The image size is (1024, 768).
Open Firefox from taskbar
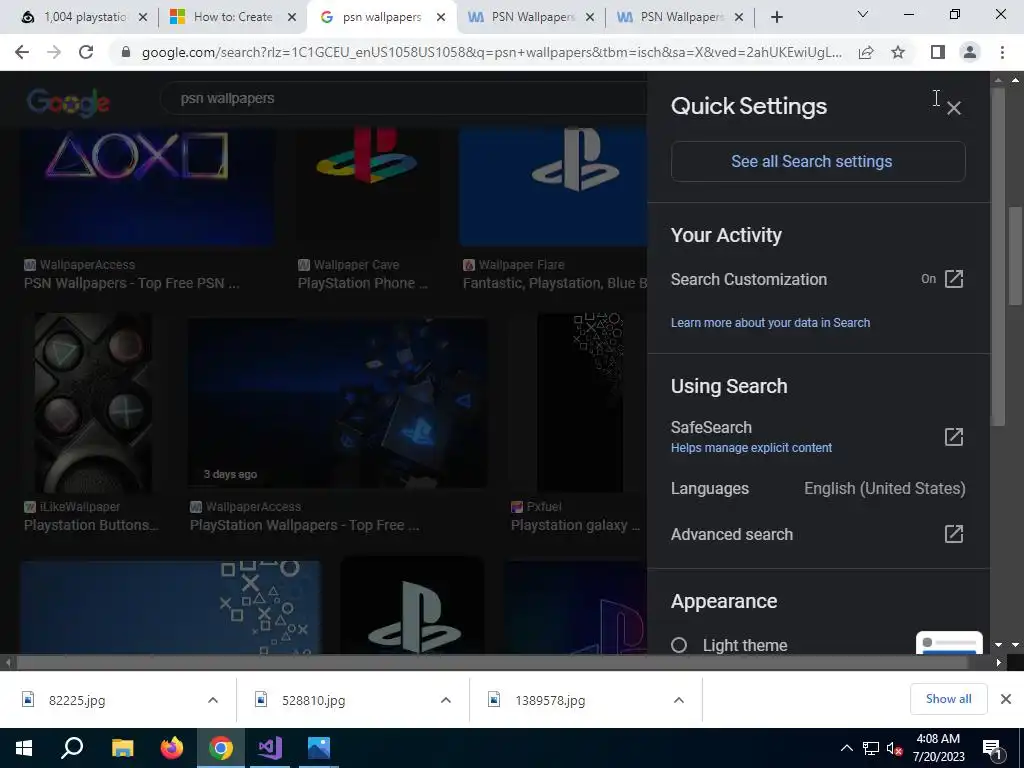point(172,748)
